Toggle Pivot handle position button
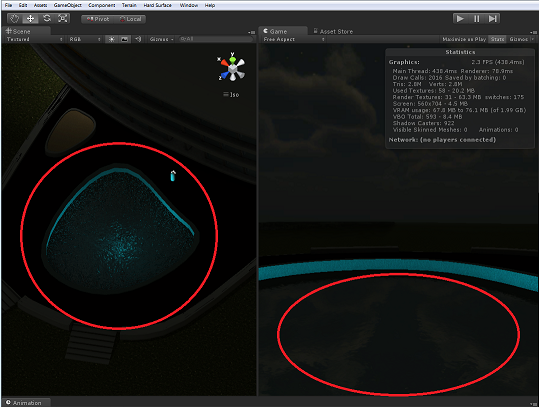 coord(98,19)
